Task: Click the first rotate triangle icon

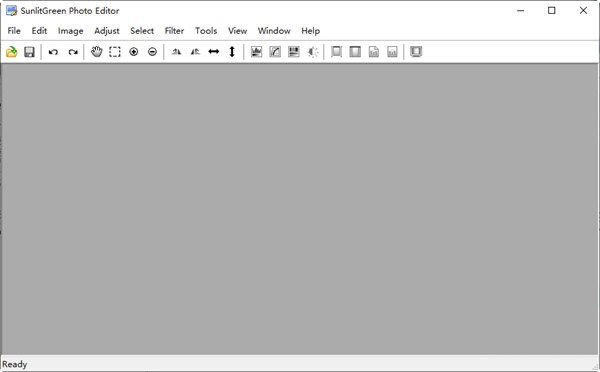Action: pos(176,52)
